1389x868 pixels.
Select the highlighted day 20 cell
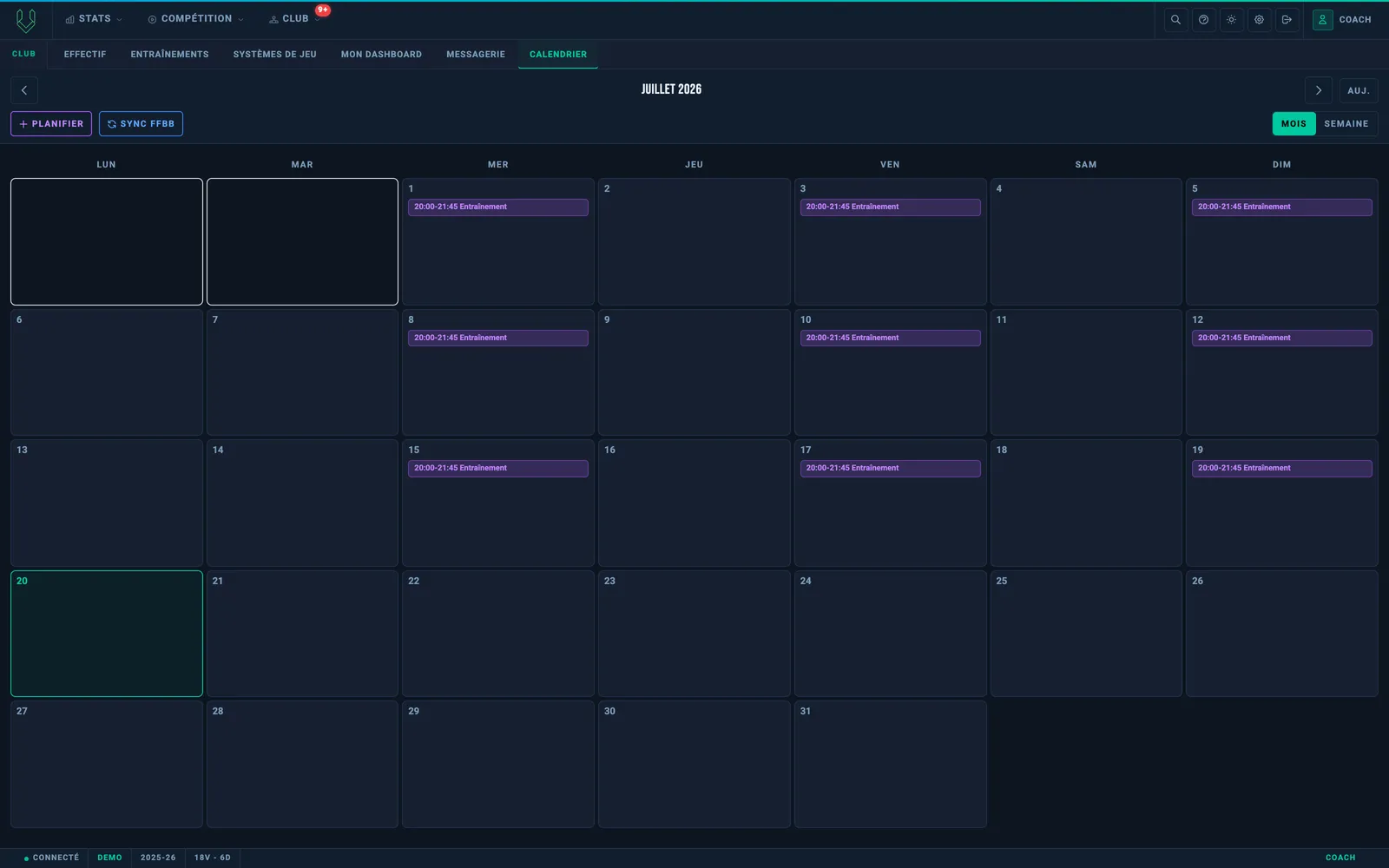coord(107,634)
